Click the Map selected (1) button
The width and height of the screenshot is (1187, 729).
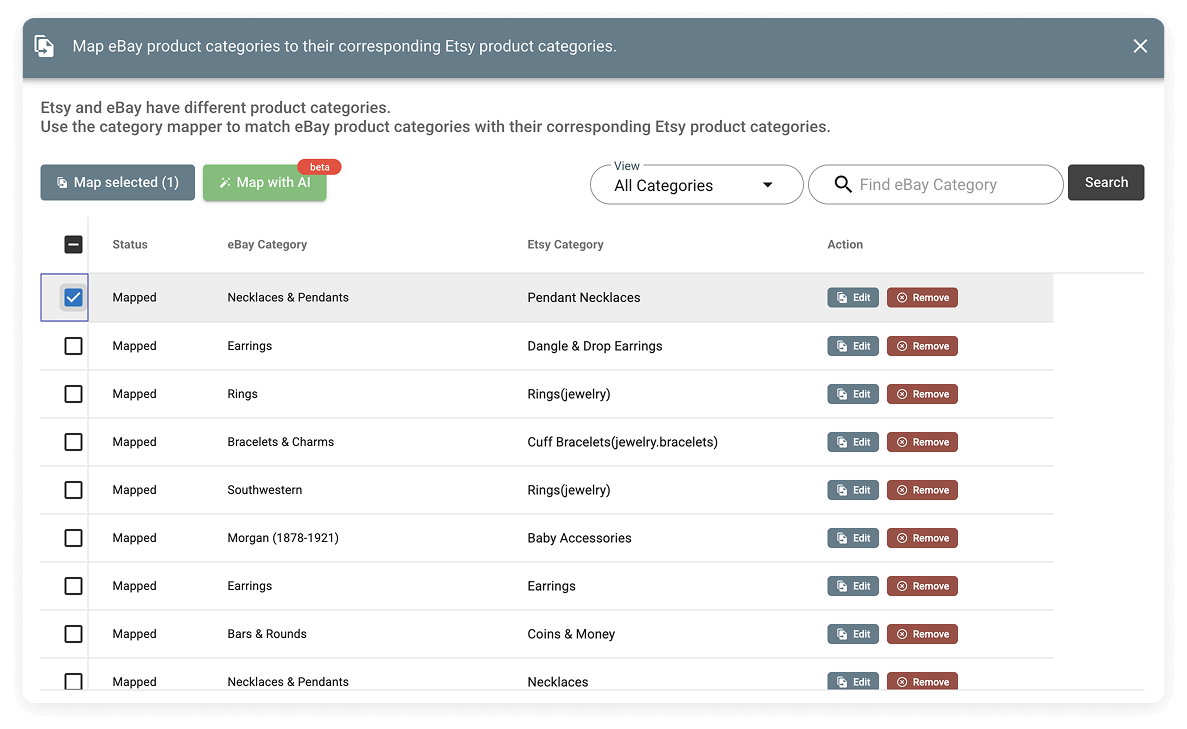pos(117,182)
